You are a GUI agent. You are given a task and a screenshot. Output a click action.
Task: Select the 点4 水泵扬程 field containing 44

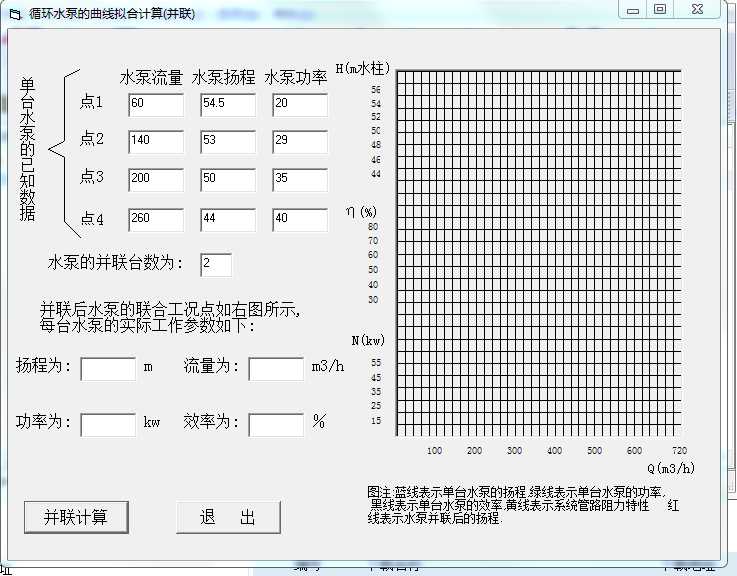(x=228, y=220)
